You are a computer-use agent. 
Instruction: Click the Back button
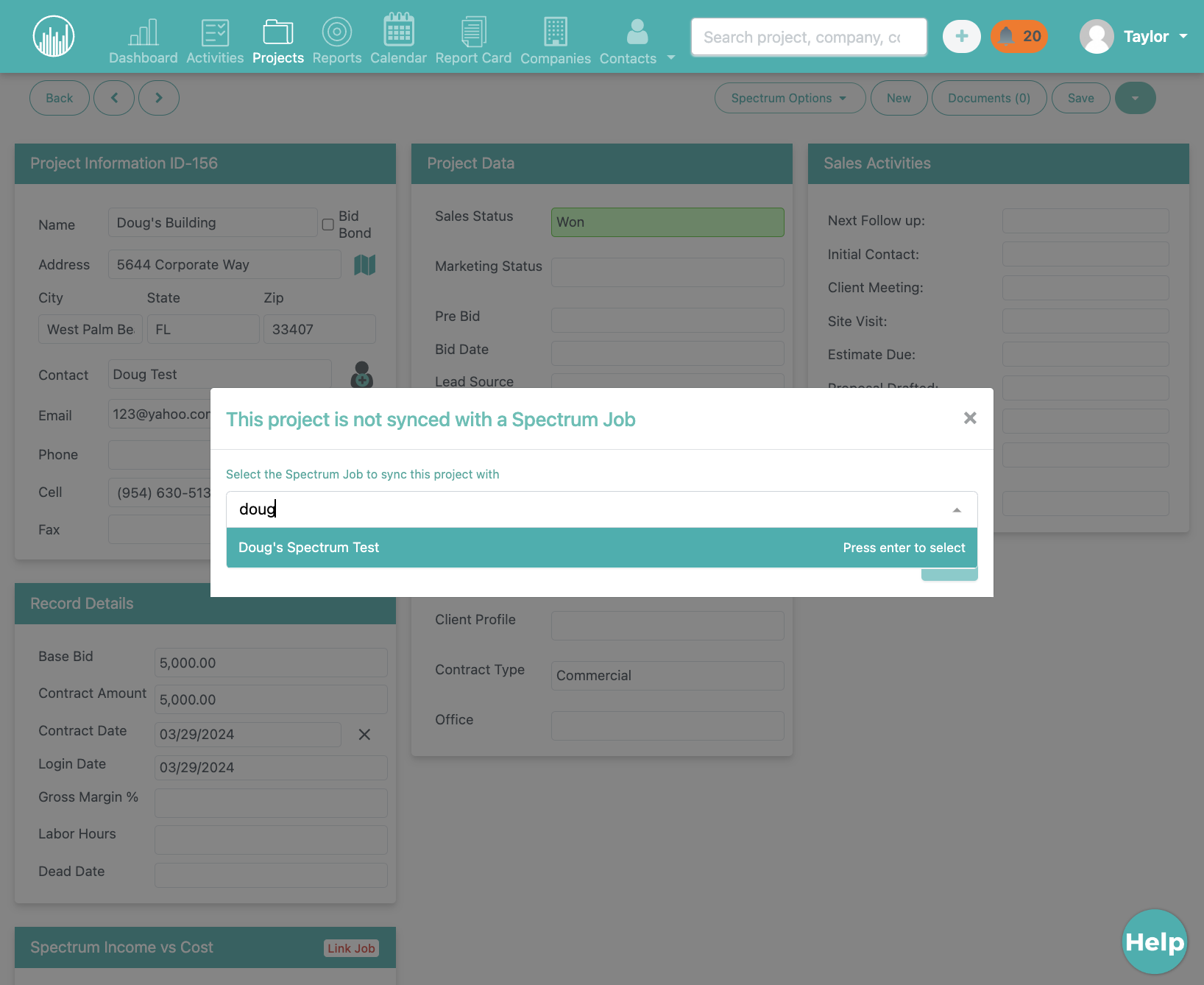point(60,98)
